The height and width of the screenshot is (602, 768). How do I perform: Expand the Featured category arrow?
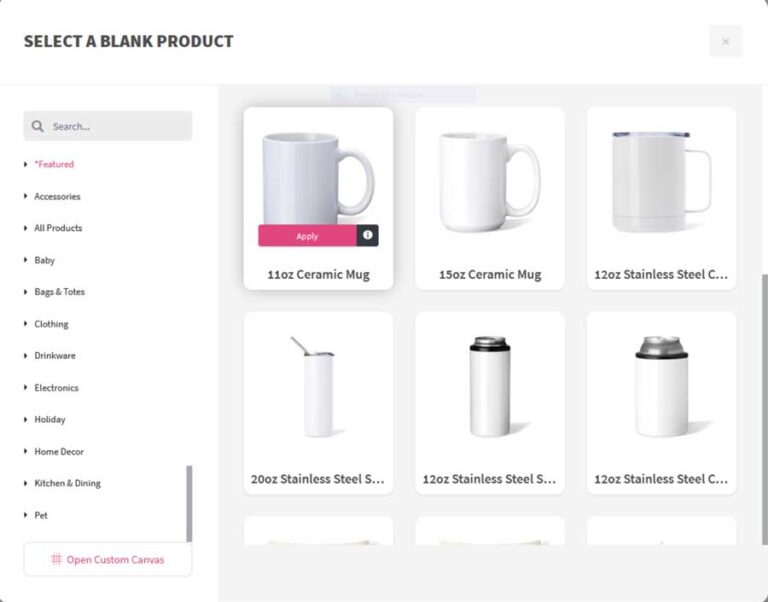[x=26, y=164]
